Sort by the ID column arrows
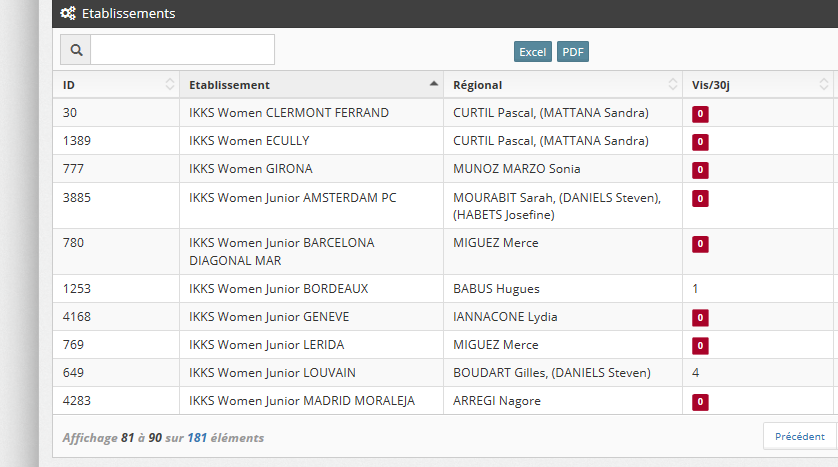The height and width of the screenshot is (467, 838). (x=170, y=85)
